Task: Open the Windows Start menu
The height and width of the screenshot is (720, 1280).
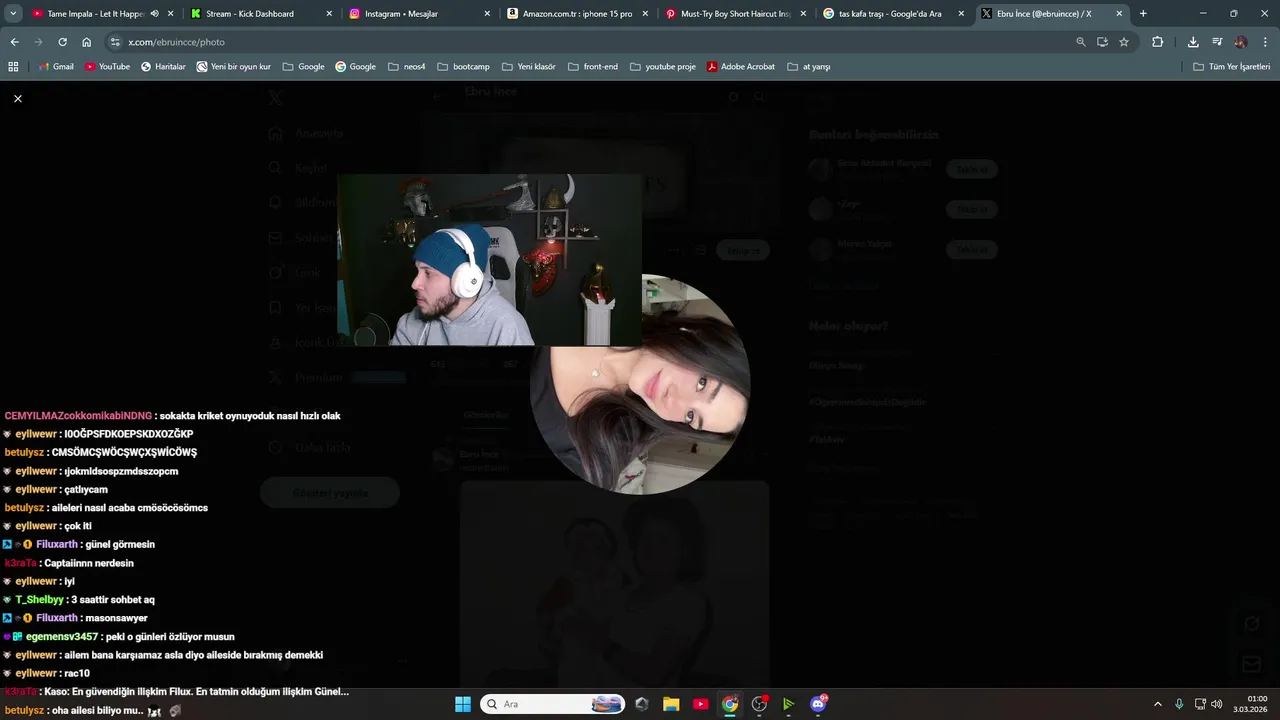Action: pos(463,704)
